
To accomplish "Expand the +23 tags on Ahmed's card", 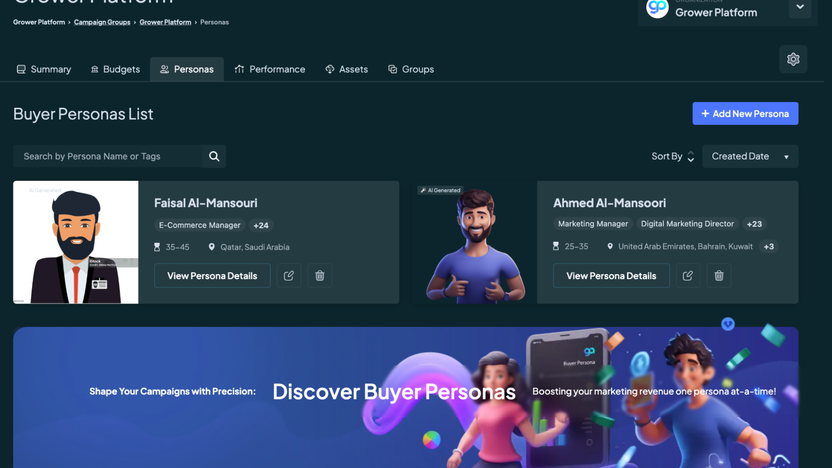I will coord(754,224).
